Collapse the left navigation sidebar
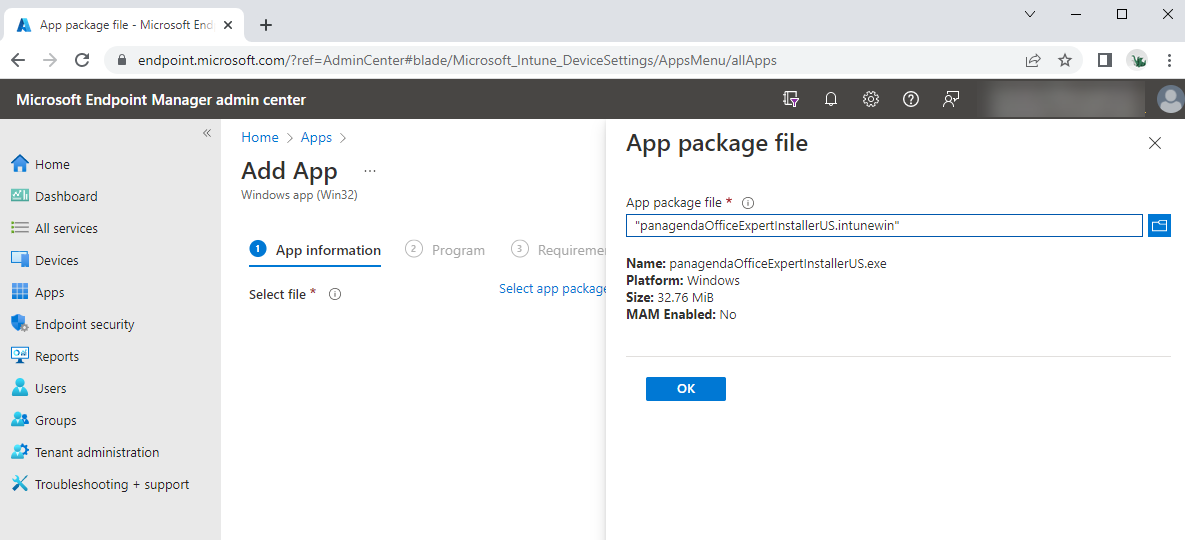1185x540 pixels. [207, 133]
